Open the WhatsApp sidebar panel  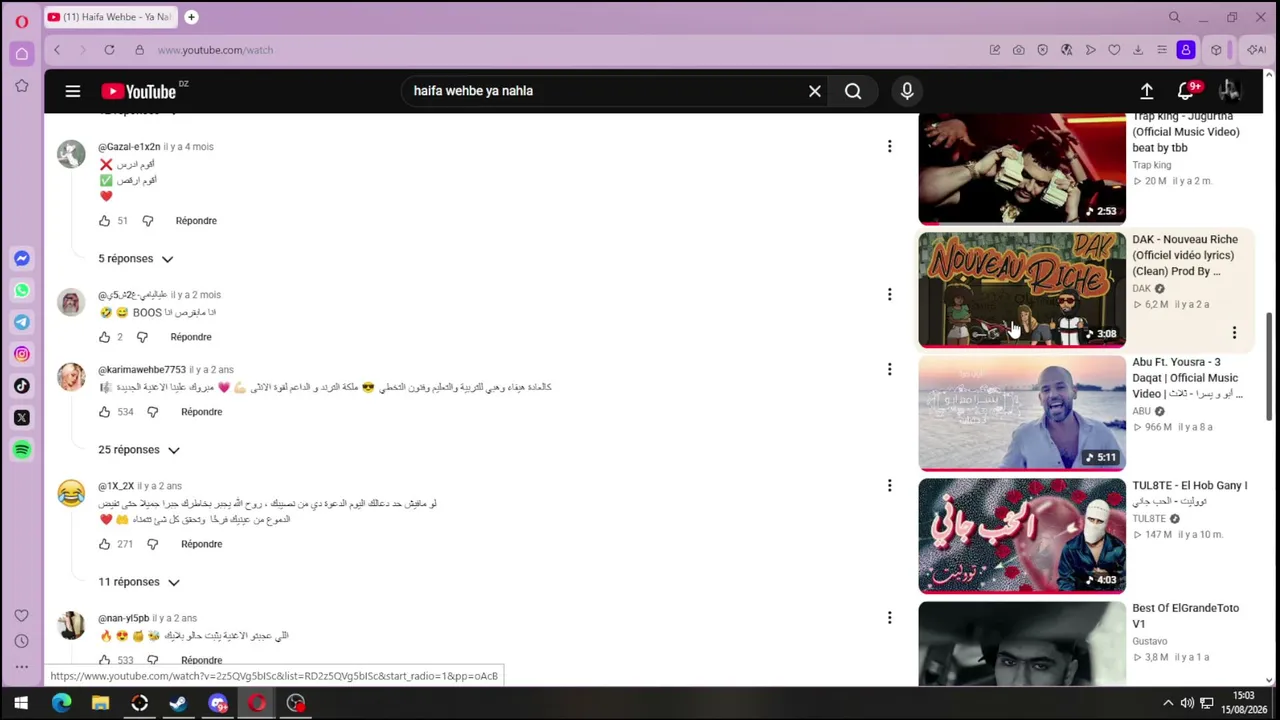click(22, 290)
